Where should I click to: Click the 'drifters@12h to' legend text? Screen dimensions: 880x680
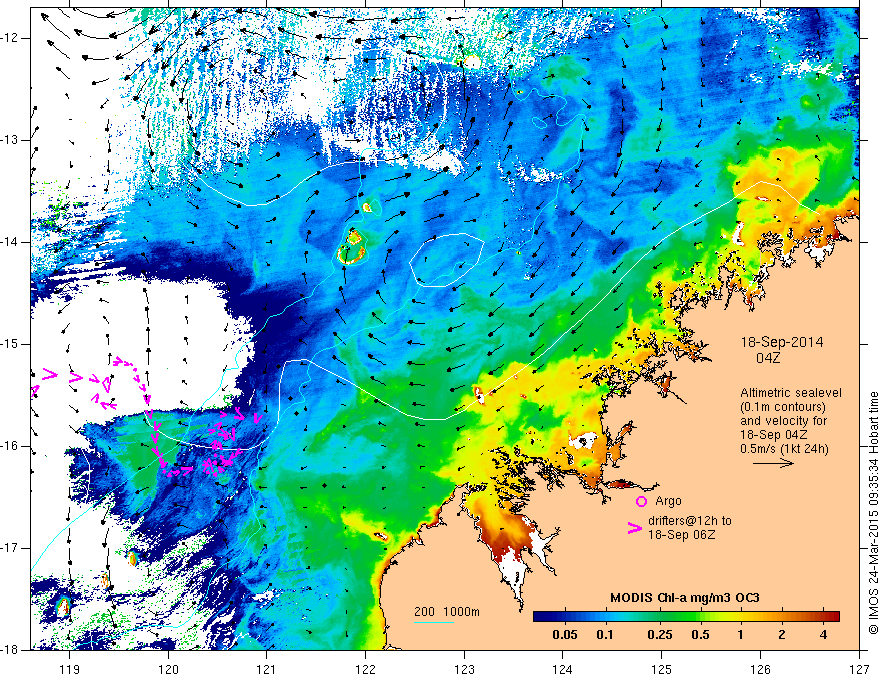[690, 521]
